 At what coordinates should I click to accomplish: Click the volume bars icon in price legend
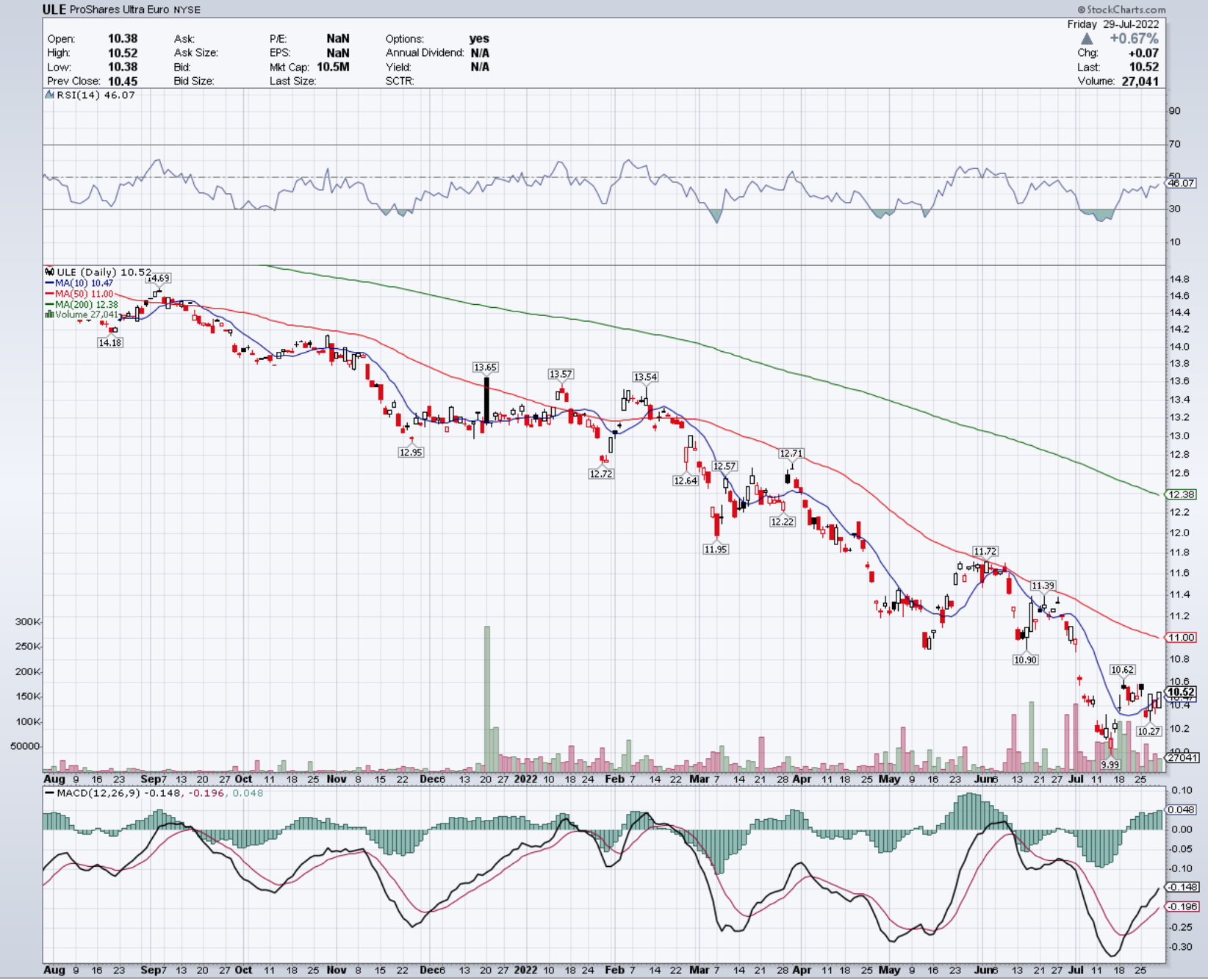(x=49, y=314)
